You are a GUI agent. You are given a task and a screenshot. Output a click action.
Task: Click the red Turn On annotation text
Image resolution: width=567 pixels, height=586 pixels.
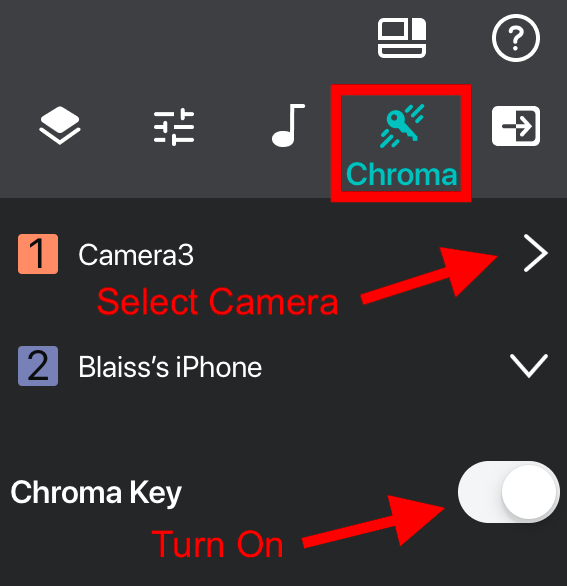217,544
